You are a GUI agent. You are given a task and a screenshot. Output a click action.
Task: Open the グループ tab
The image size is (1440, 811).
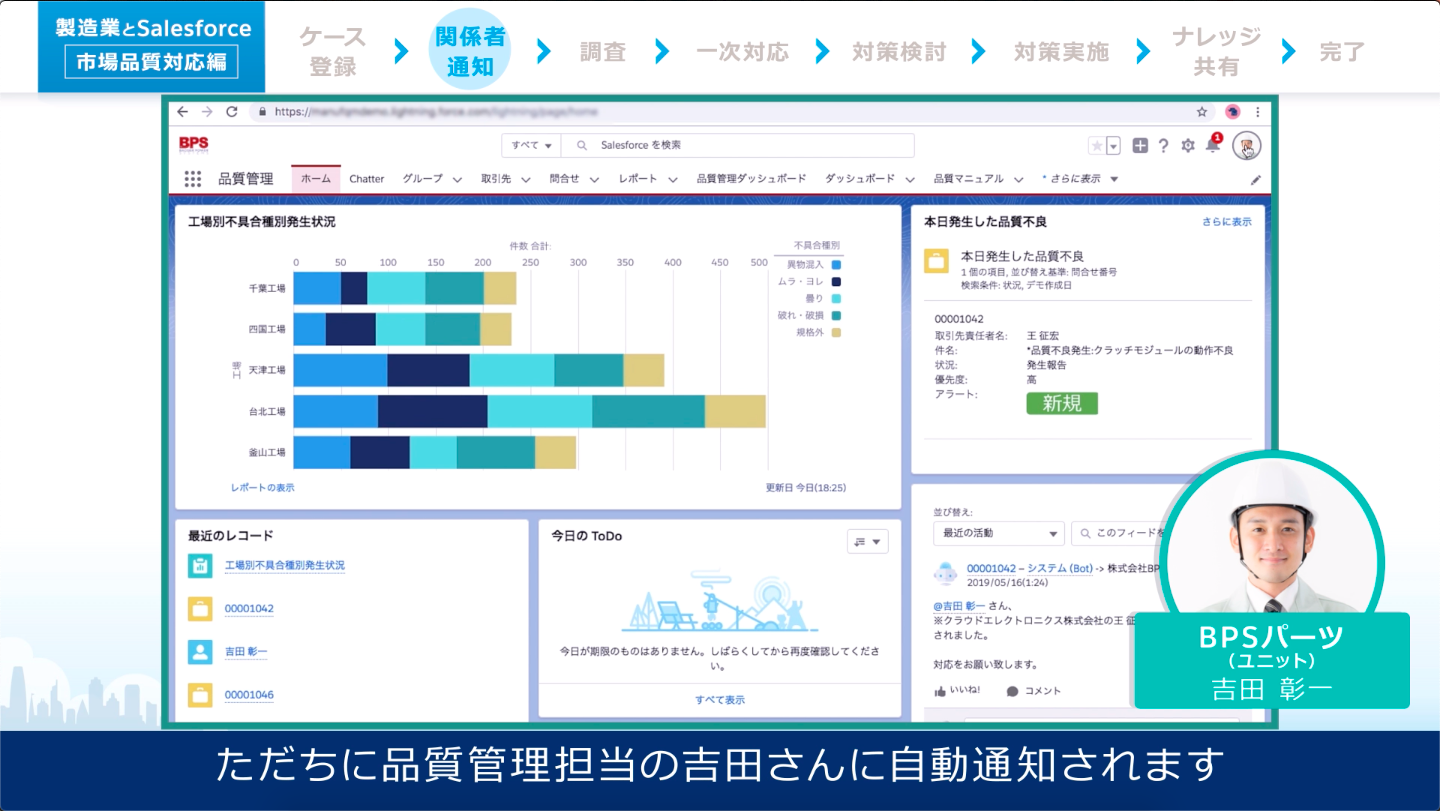[x=422, y=179]
